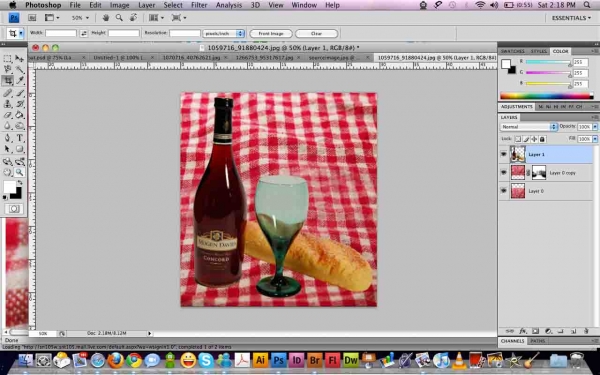600x375 pixels.
Task: Select the Hand tool in toolbox
Action: [7, 172]
